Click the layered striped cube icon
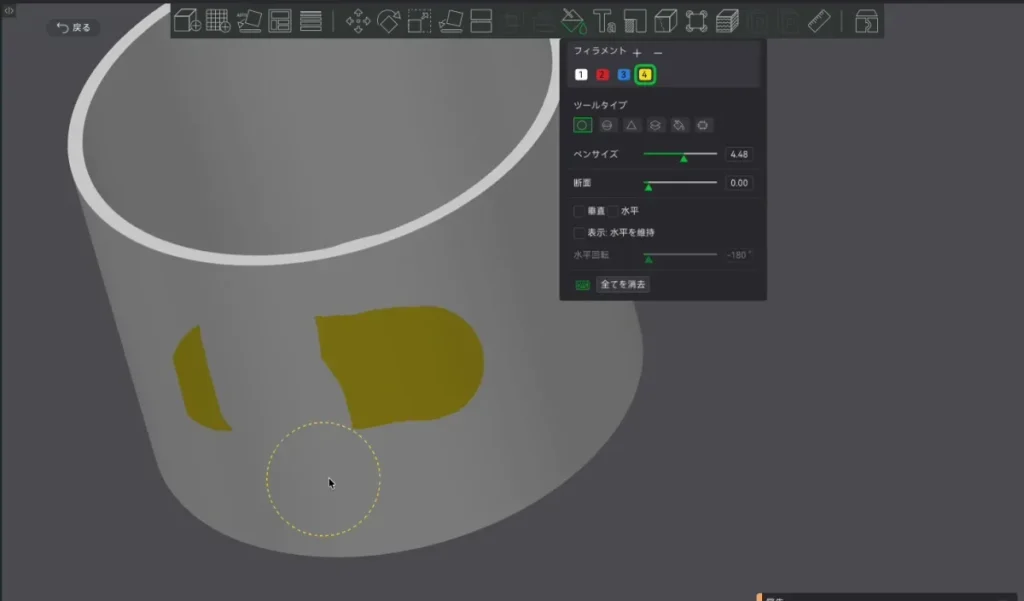Screen dimensions: 1024x601 click(727, 21)
